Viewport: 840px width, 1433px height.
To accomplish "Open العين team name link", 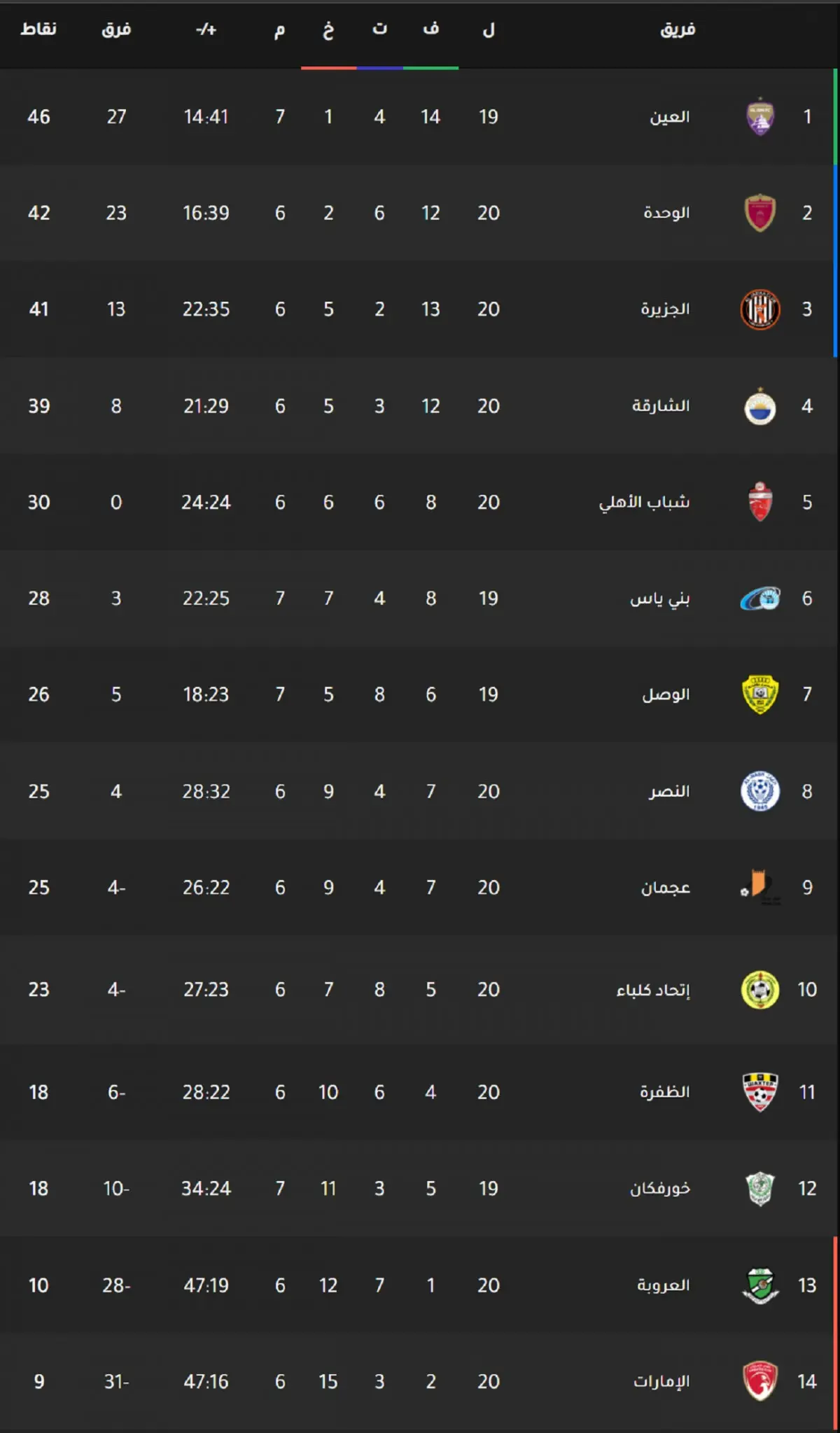I will (670, 117).
